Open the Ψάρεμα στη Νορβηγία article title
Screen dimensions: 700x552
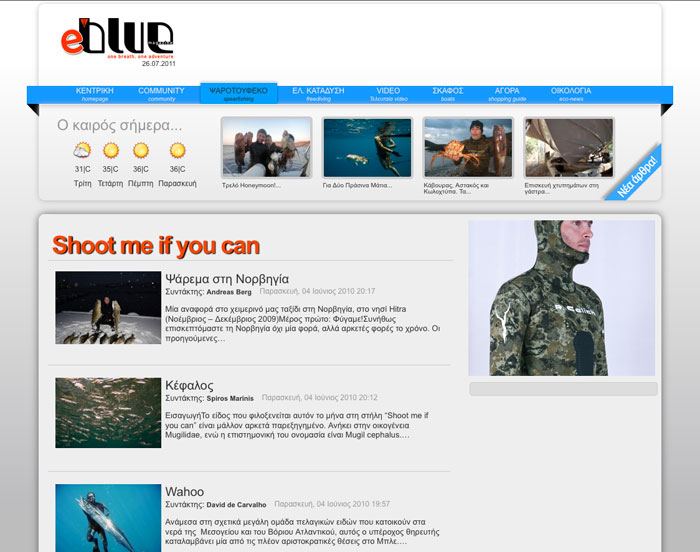227,279
